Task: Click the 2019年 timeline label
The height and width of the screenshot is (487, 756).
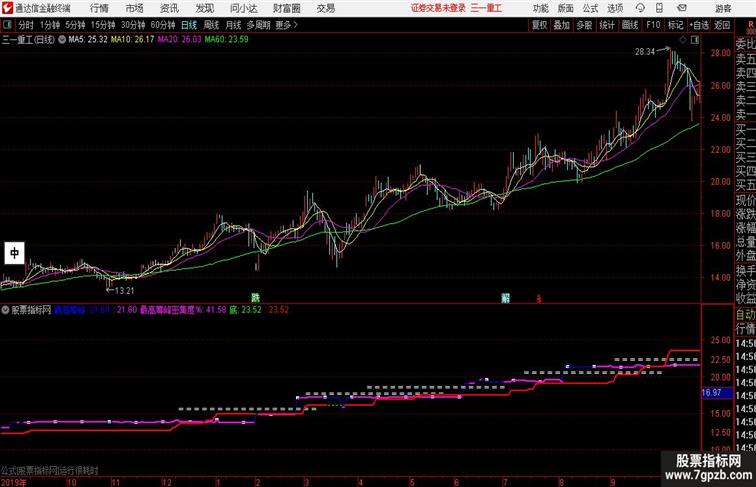Action: 14,482
